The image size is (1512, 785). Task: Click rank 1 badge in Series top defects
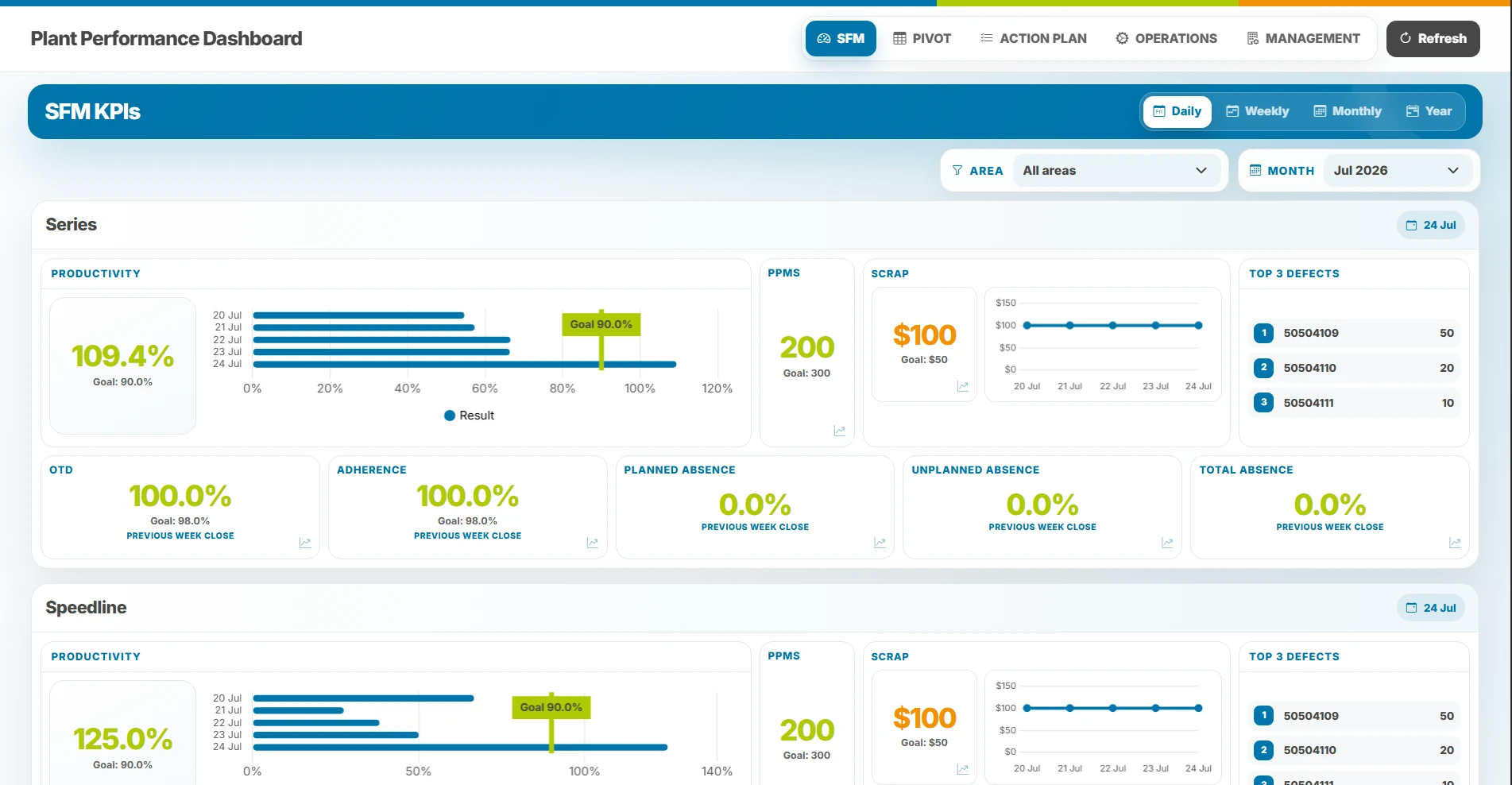tap(1263, 333)
